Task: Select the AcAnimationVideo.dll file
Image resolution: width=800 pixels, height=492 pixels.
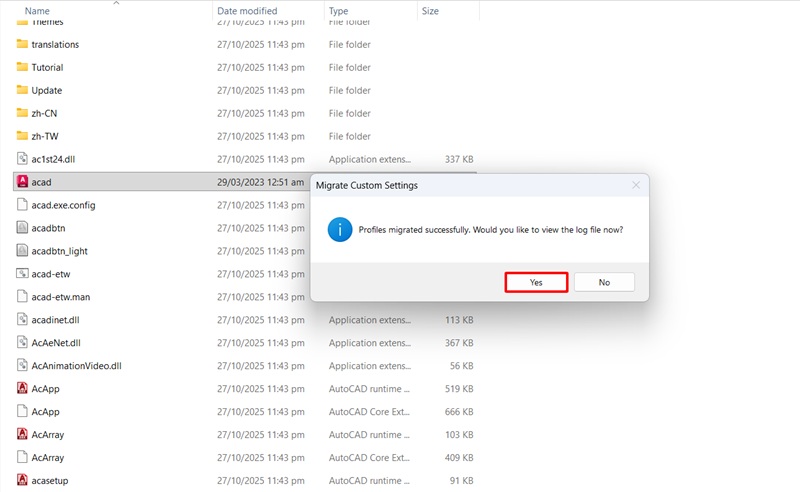Action: (76, 366)
